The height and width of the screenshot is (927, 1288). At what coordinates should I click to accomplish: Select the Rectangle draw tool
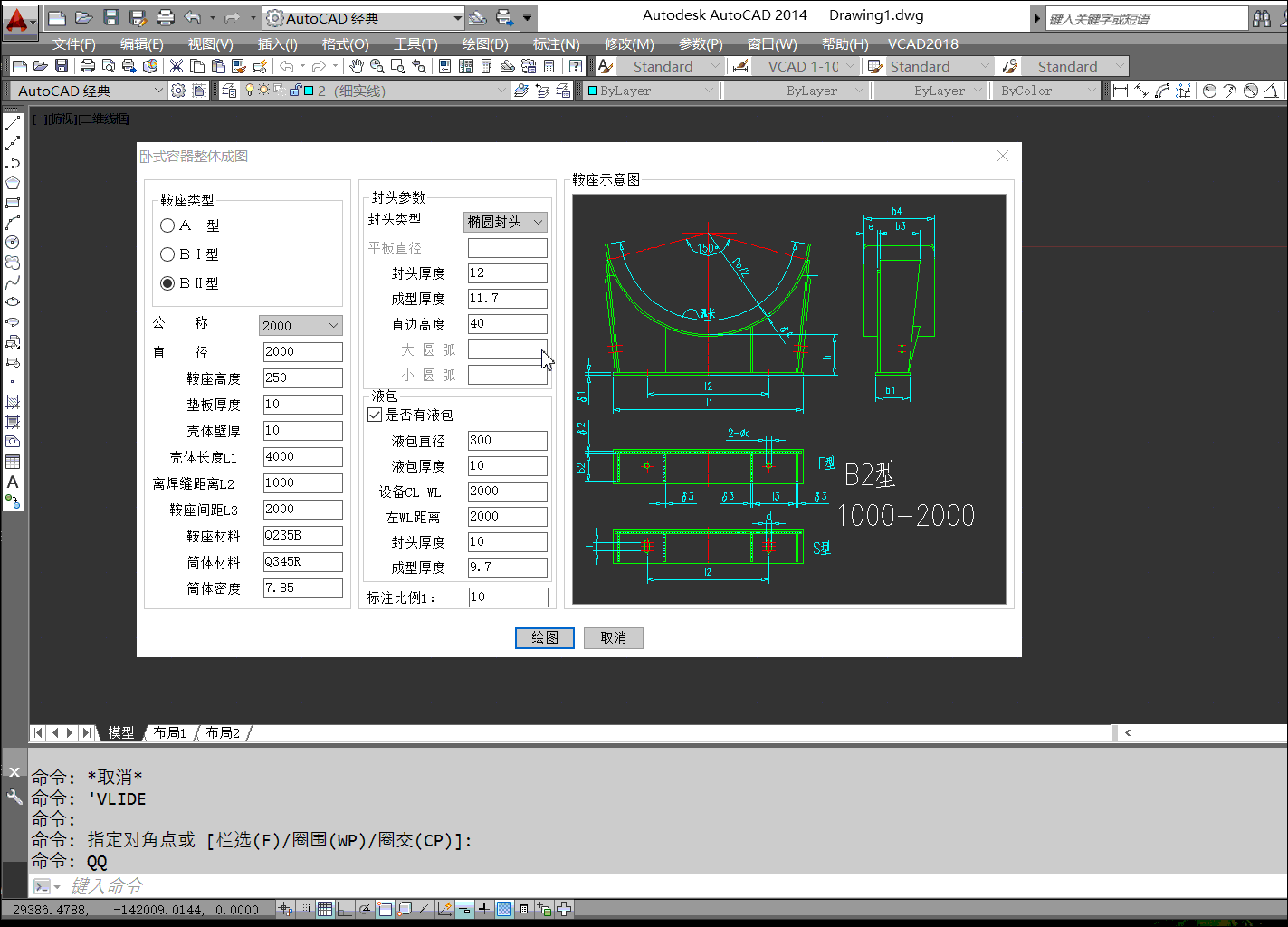pos(13,203)
